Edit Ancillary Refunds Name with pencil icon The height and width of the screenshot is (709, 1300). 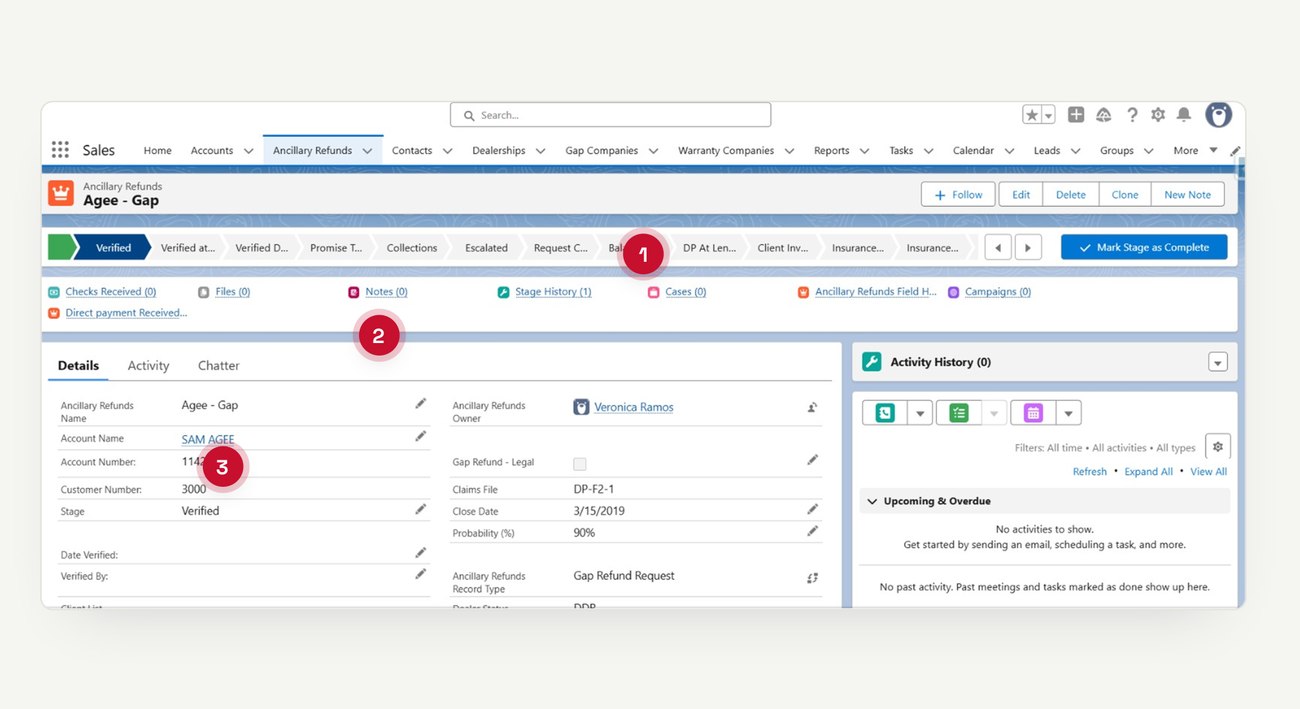(421, 403)
